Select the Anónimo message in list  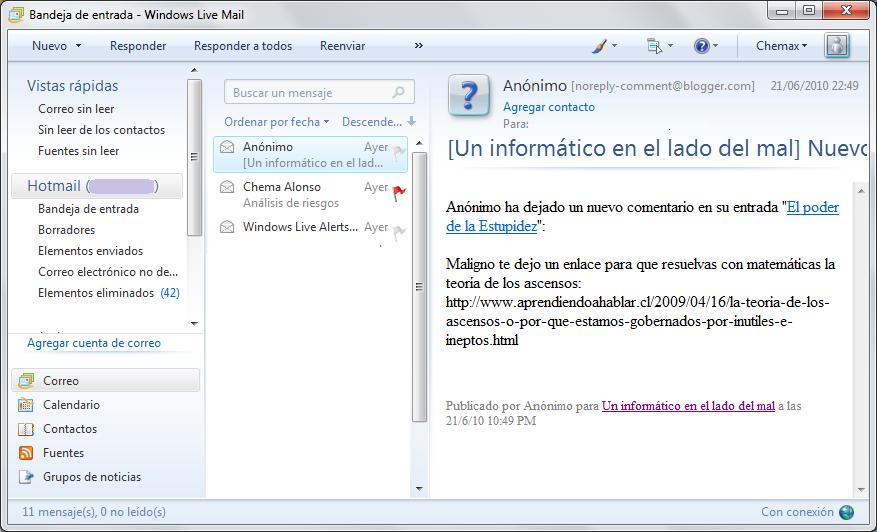click(310, 154)
